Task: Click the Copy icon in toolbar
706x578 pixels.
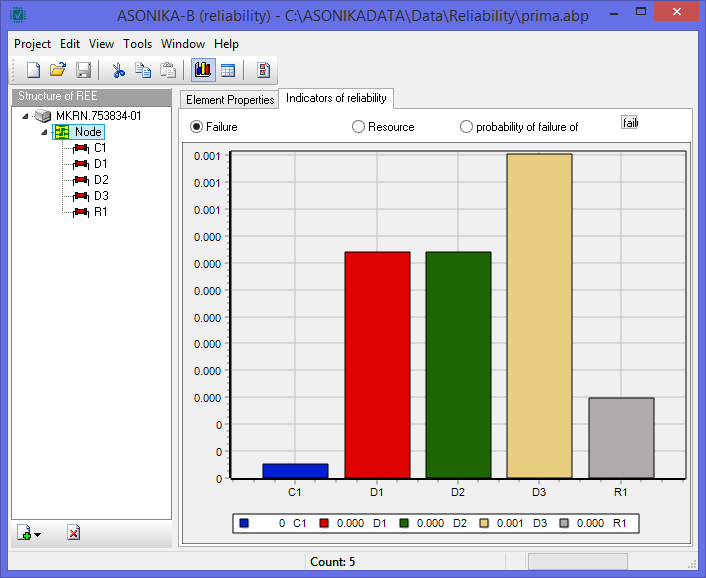Action: point(143,70)
